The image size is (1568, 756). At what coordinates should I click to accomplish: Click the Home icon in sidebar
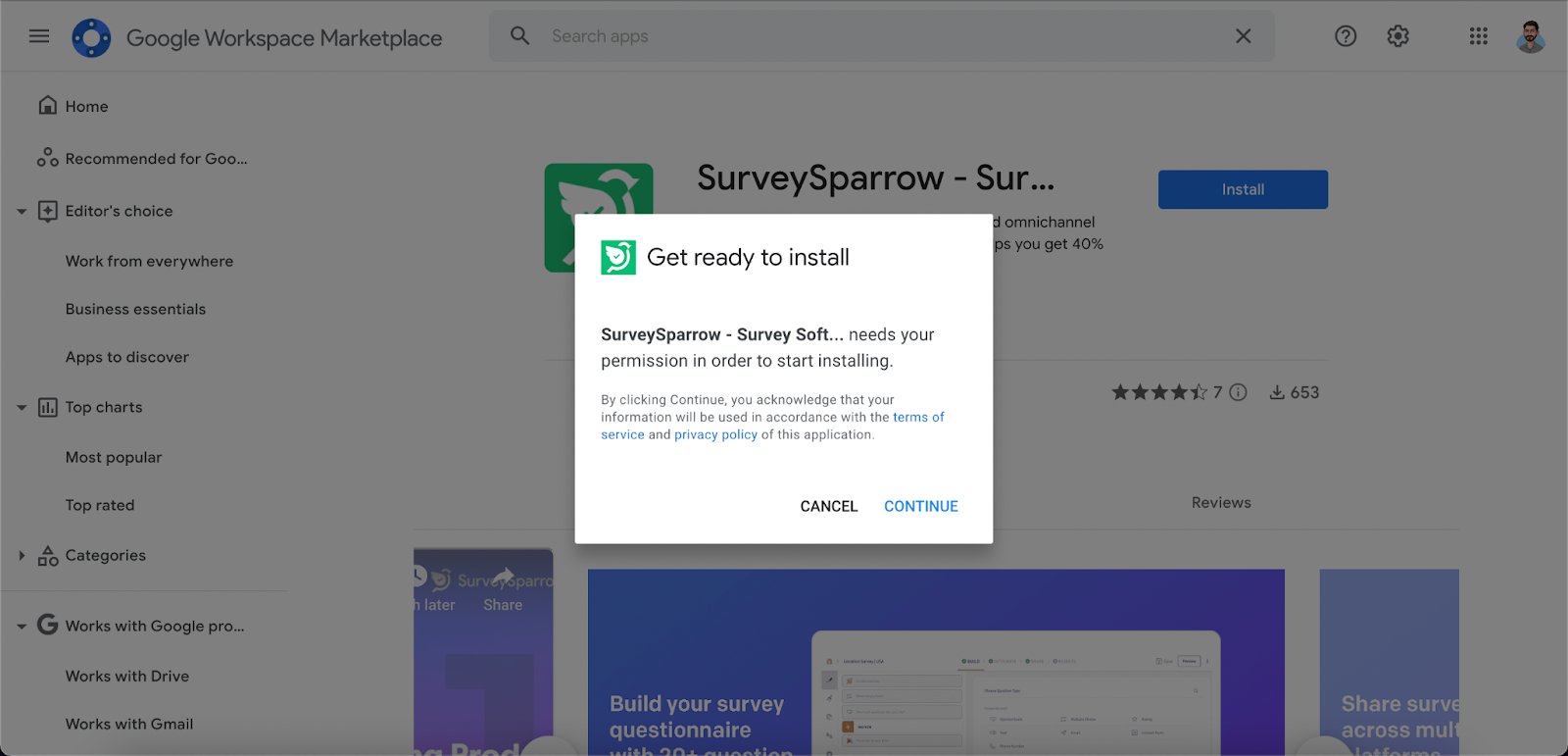tap(47, 105)
